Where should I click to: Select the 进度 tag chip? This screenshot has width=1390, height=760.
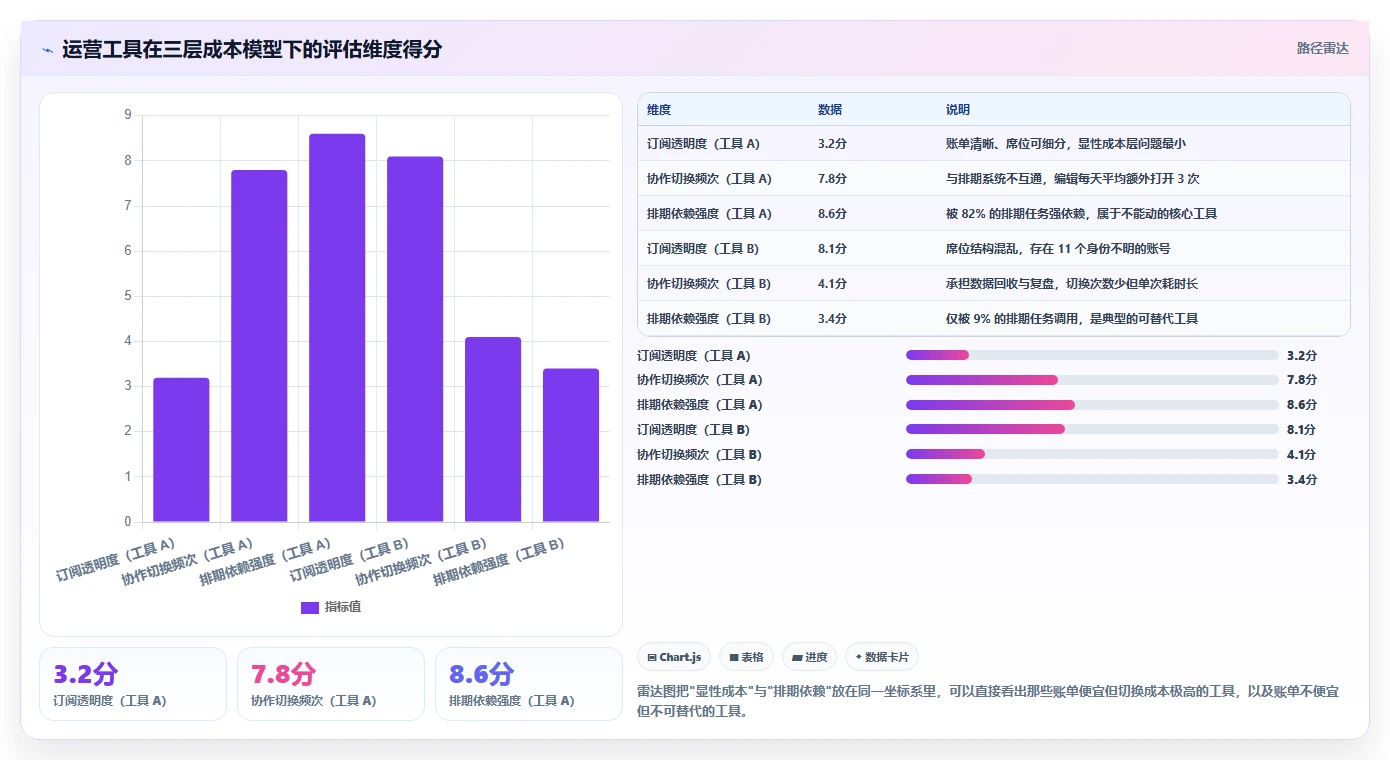(x=810, y=657)
